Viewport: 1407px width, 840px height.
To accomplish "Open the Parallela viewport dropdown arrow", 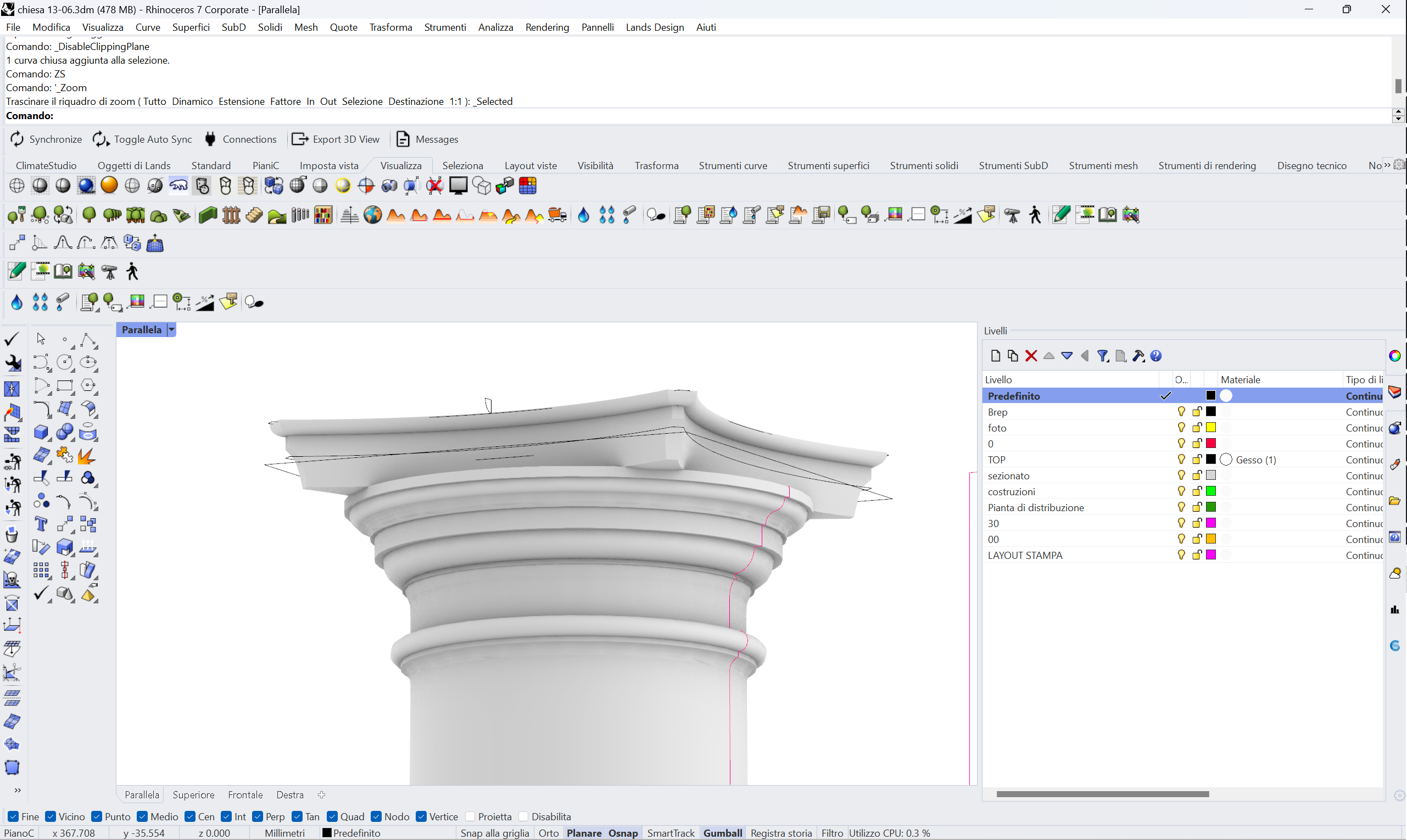I will coord(171,330).
